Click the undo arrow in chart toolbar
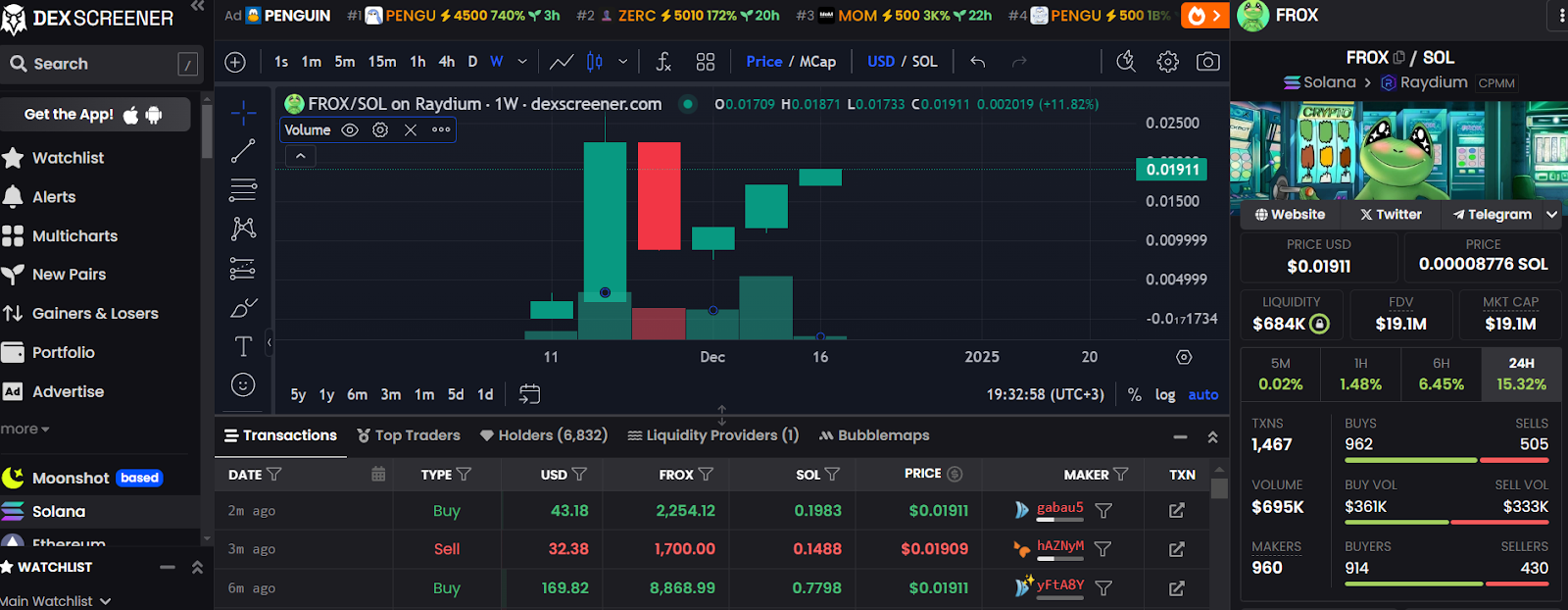Image resolution: width=1568 pixels, height=610 pixels. (x=977, y=62)
